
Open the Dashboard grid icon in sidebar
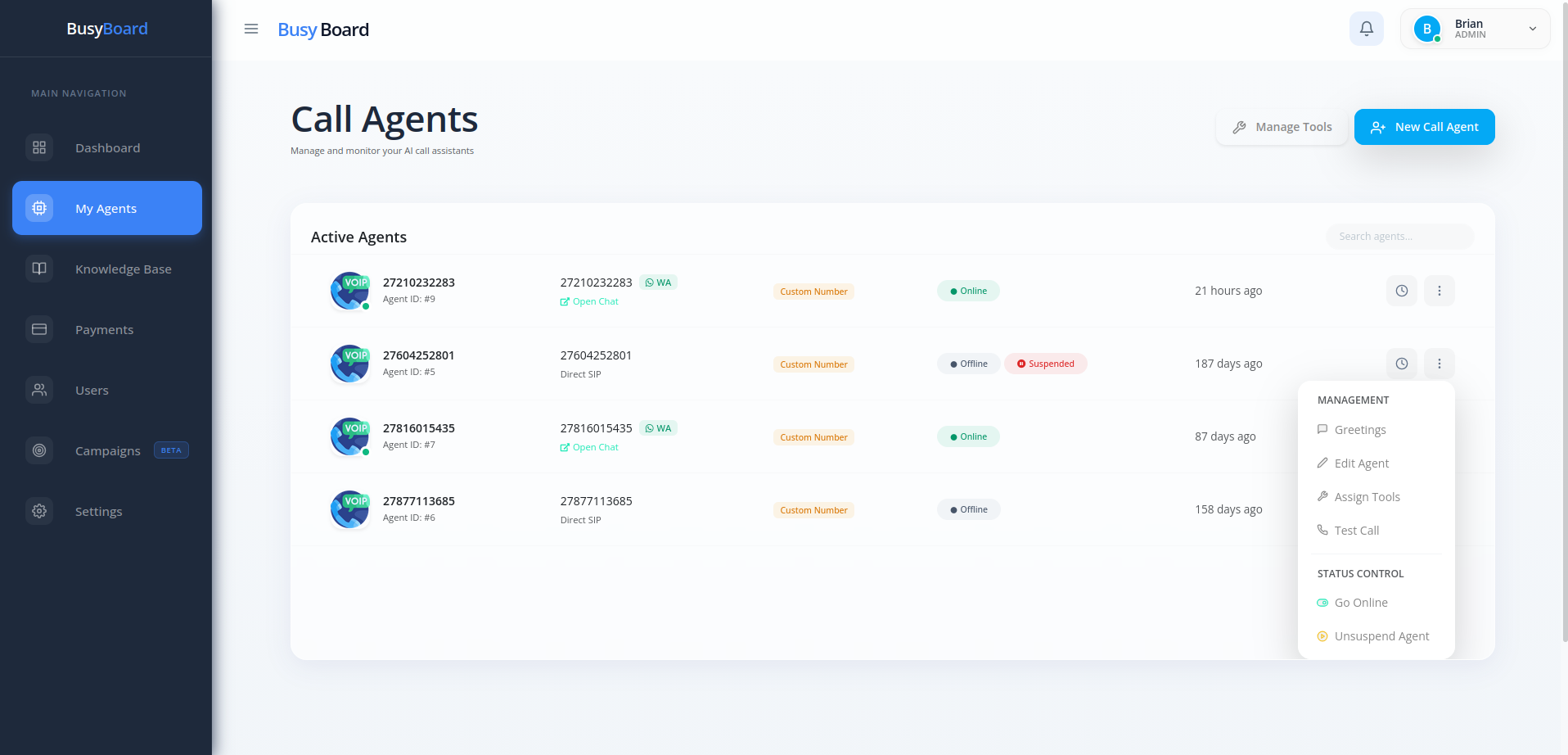pyautogui.click(x=38, y=147)
